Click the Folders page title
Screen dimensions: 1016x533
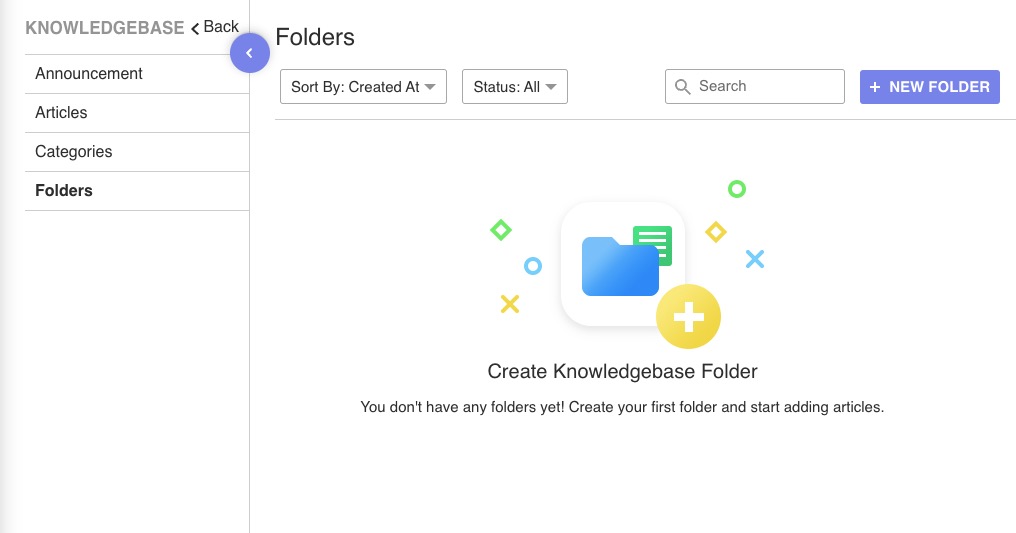click(315, 37)
